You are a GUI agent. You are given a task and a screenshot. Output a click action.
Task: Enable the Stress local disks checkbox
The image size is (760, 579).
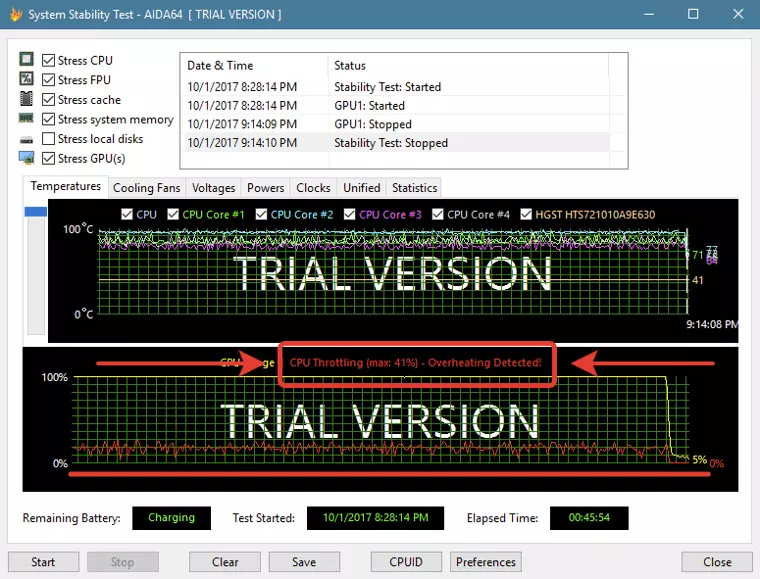point(48,139)
